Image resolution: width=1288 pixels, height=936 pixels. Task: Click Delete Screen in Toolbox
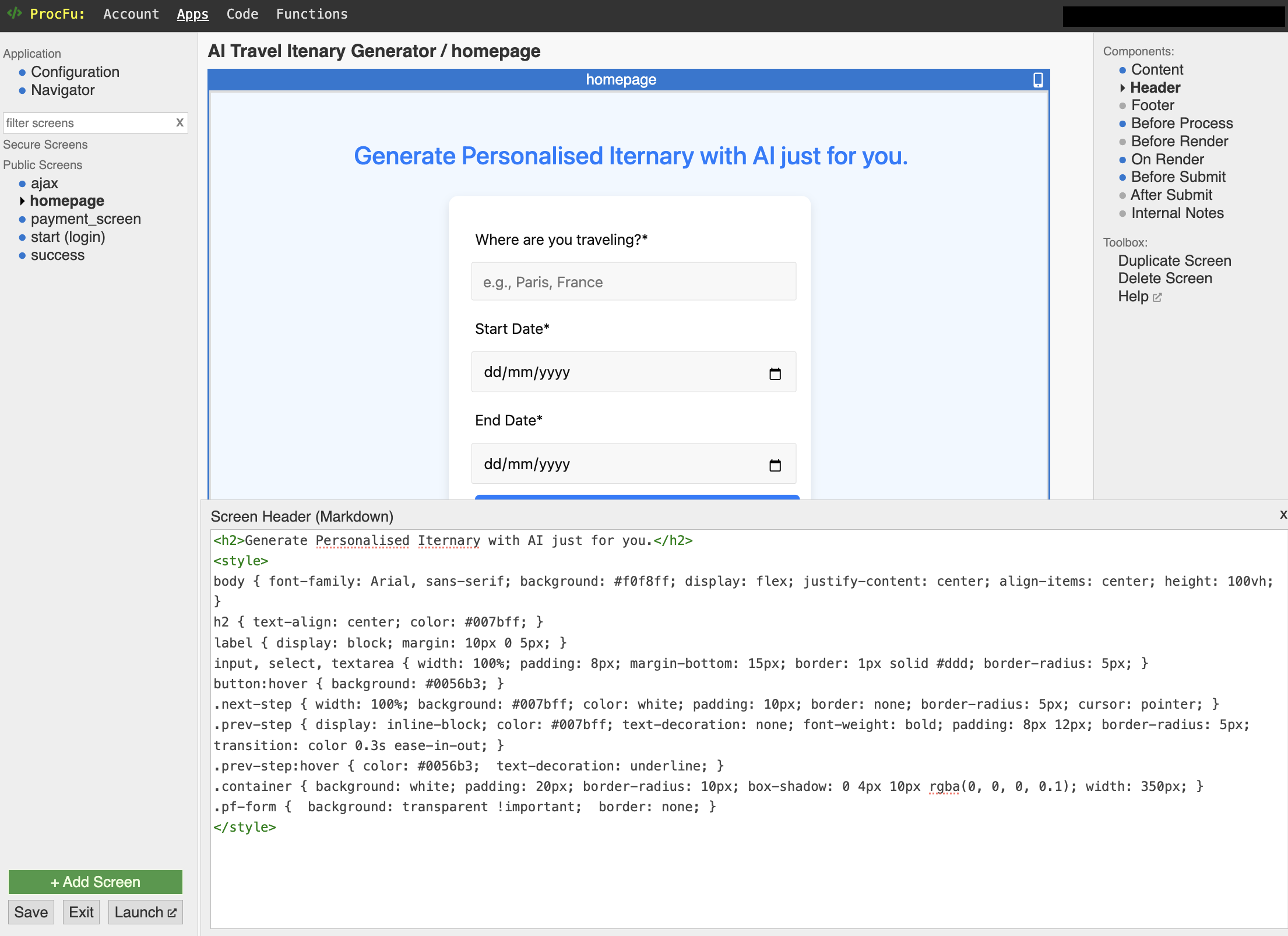click(x=1165, y=278)
